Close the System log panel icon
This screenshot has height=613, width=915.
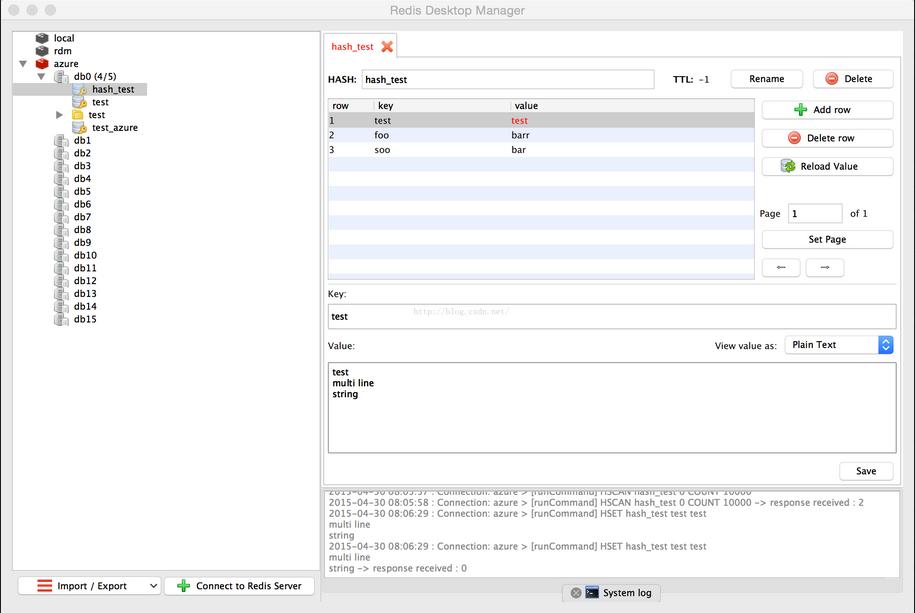576,593
